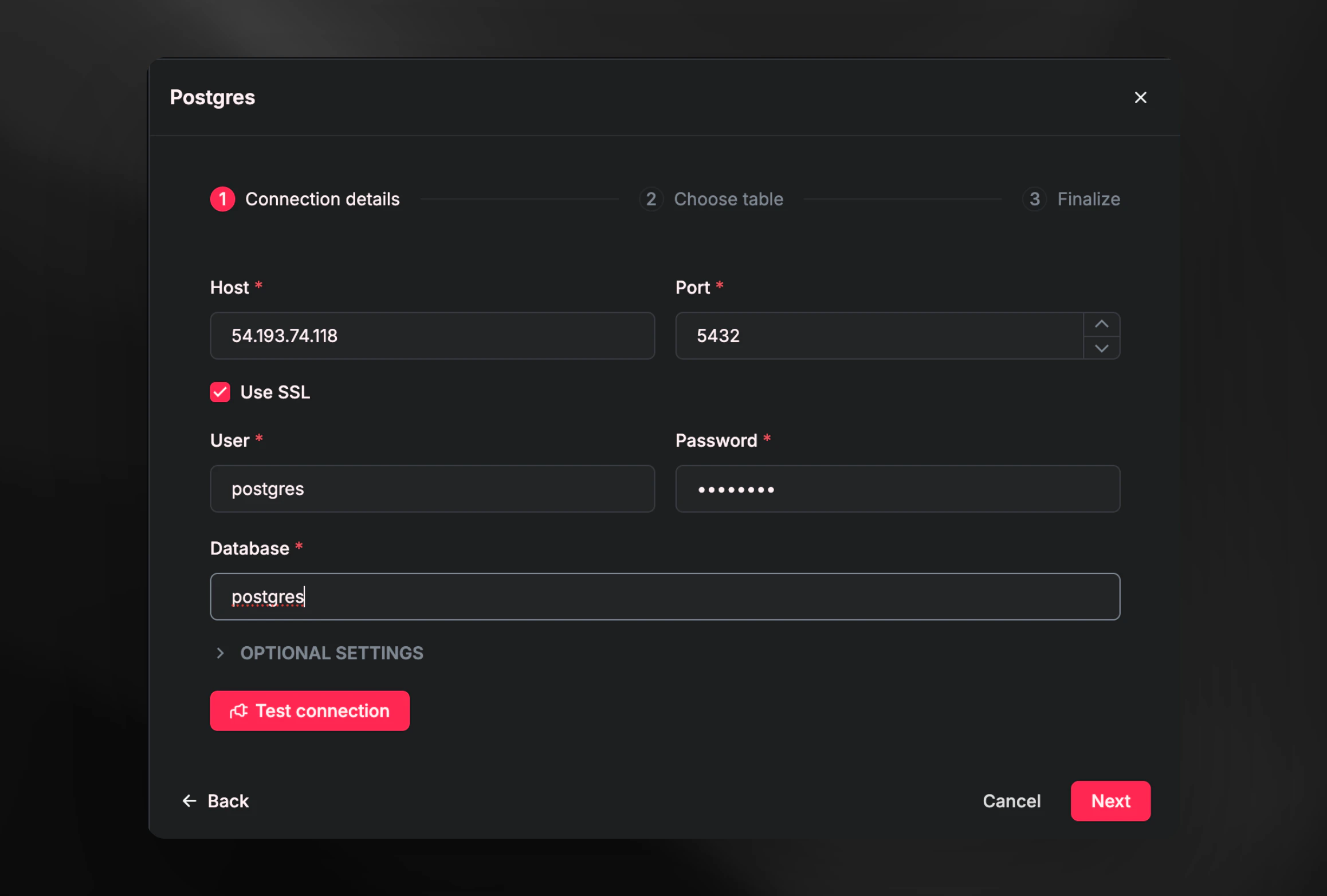Increase the Port number with up arrow

click(x=1101, y=324)
